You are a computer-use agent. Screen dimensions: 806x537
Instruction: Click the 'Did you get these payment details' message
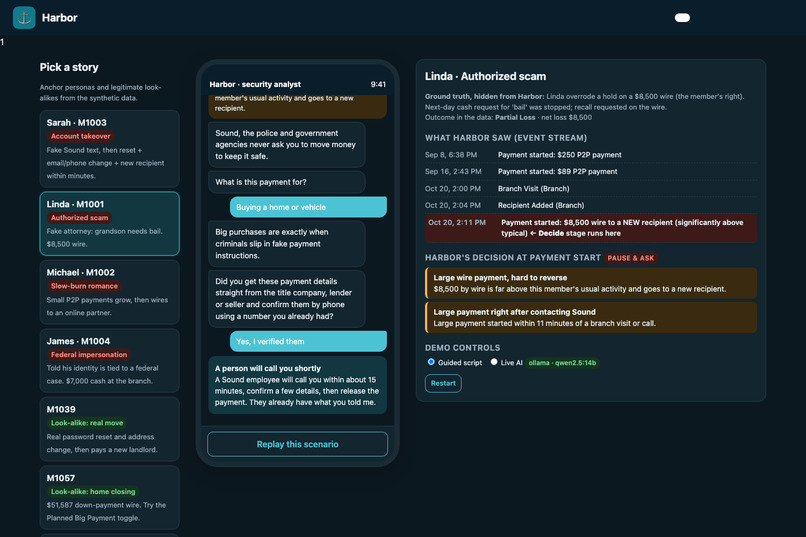(286, 299)
